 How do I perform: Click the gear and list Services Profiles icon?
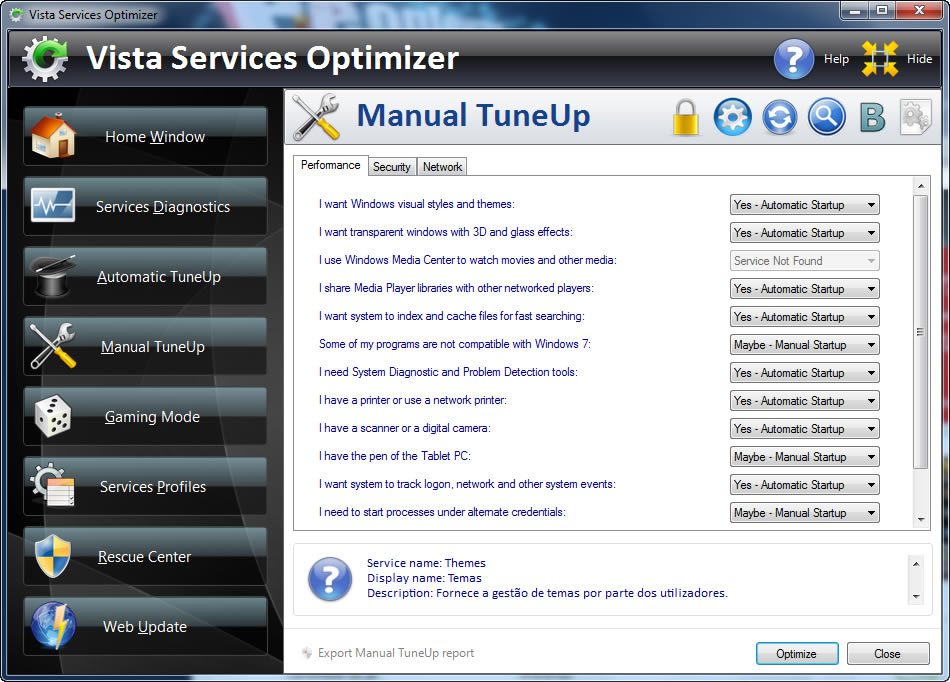click(53, 485)
